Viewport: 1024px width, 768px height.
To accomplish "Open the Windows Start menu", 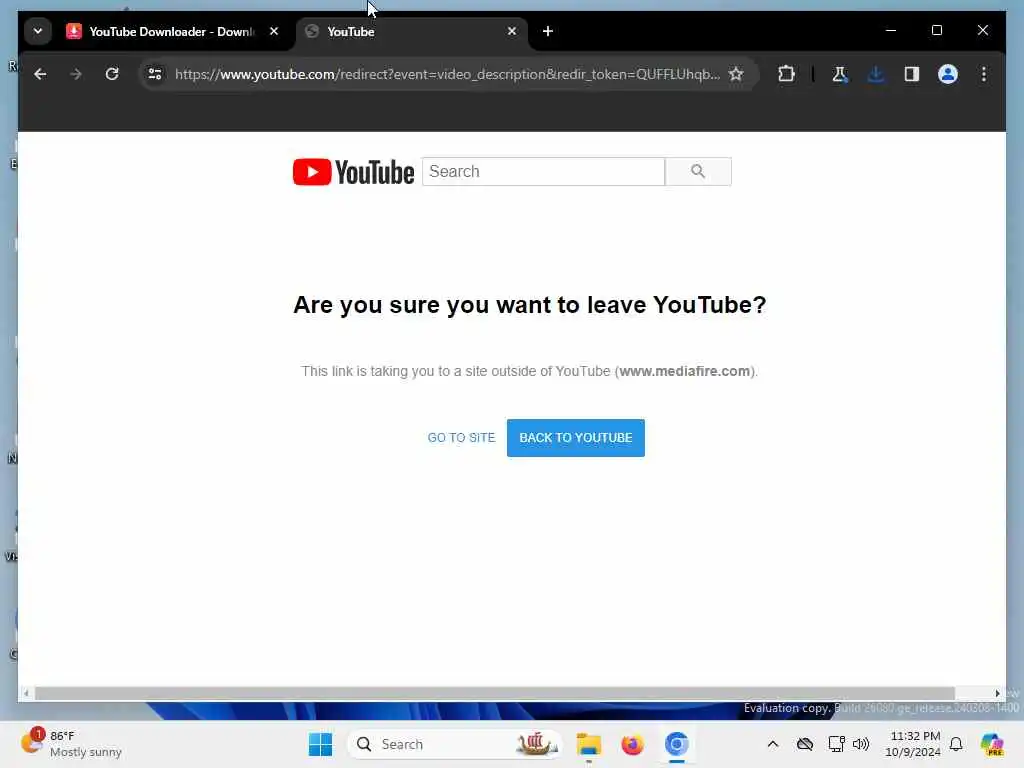I will pyautogui.click(x=320, y=744).
